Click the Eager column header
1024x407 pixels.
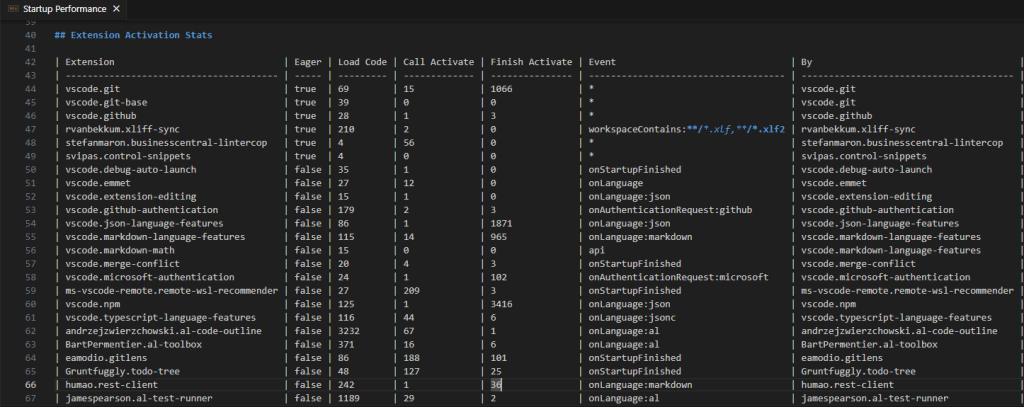306,62
